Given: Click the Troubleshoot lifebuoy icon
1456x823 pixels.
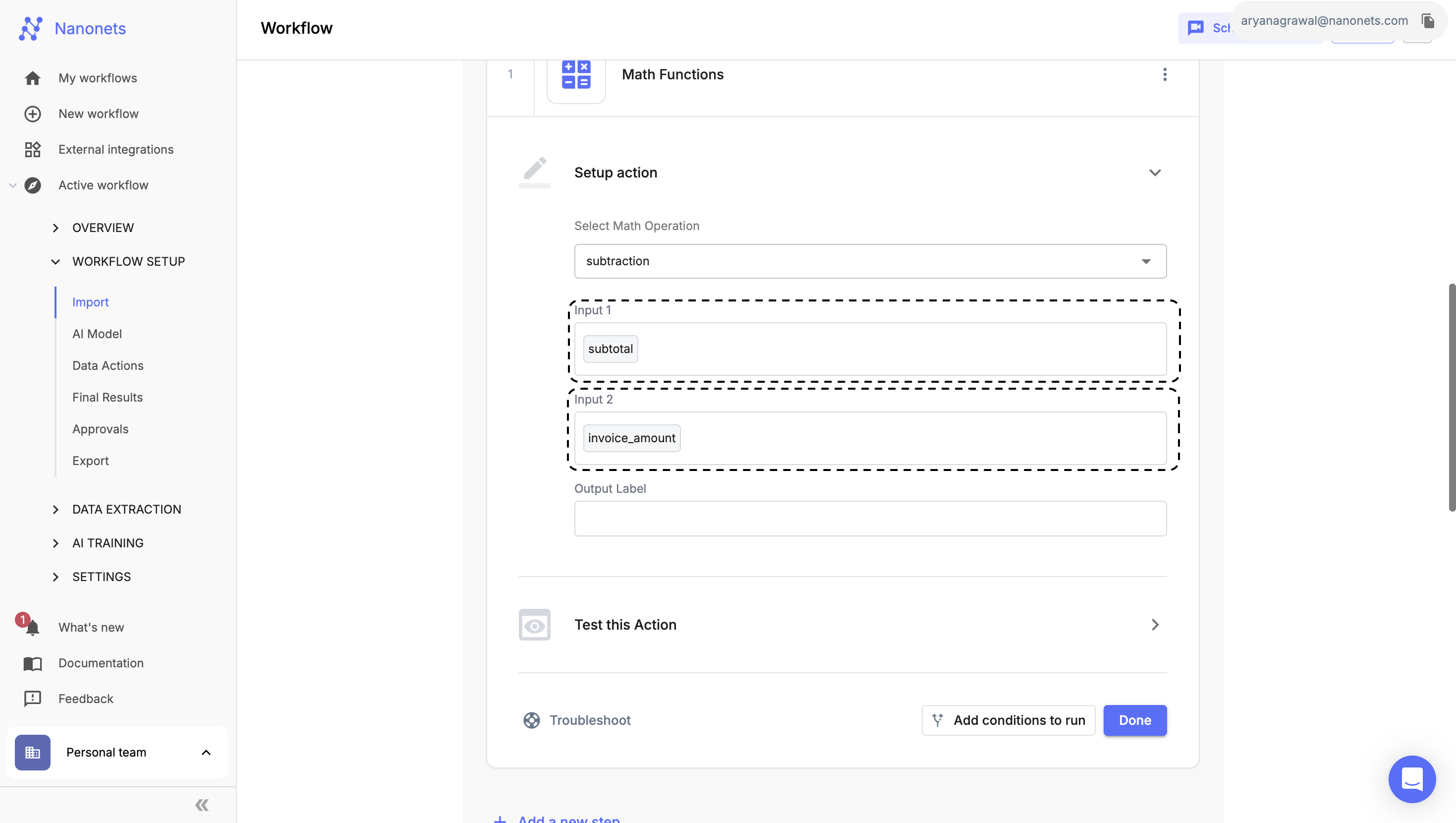Looking at the screenshot, I should [531, 720].
